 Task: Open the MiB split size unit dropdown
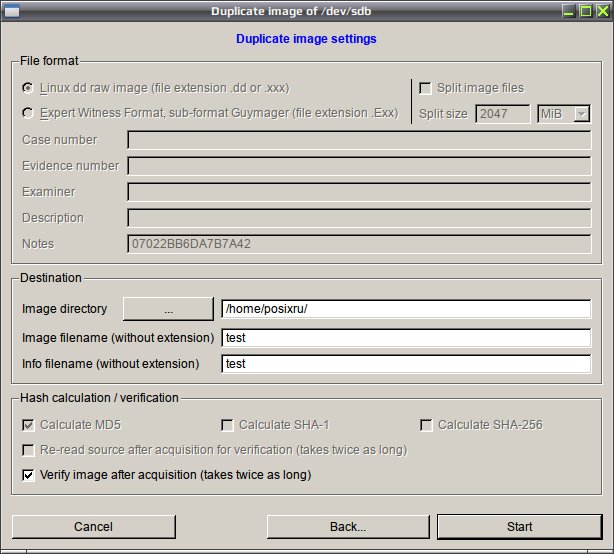[563, 114]
